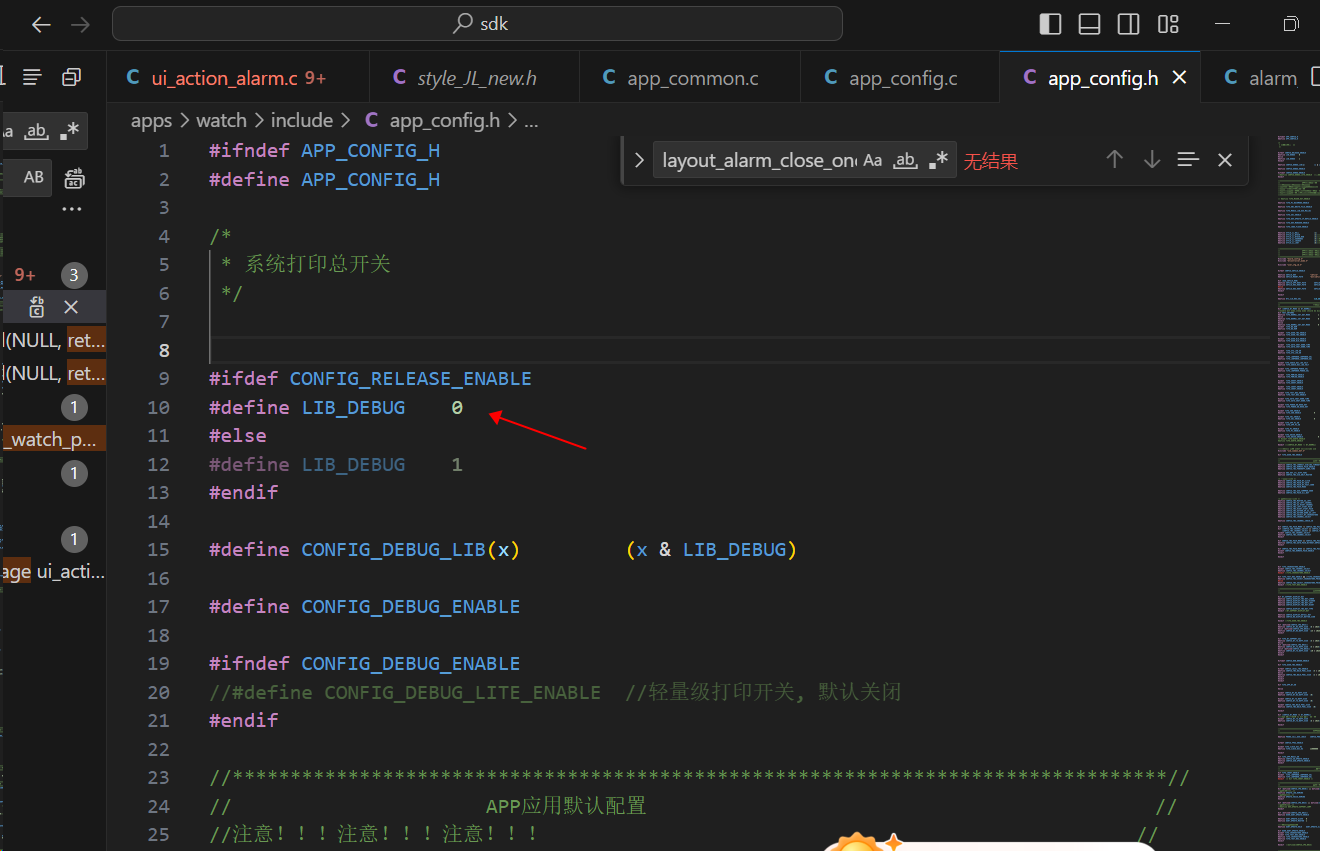This screenshot has height=851, width=1320.
Task: Select the include breadcrumb segment
Action: (302, 120)
